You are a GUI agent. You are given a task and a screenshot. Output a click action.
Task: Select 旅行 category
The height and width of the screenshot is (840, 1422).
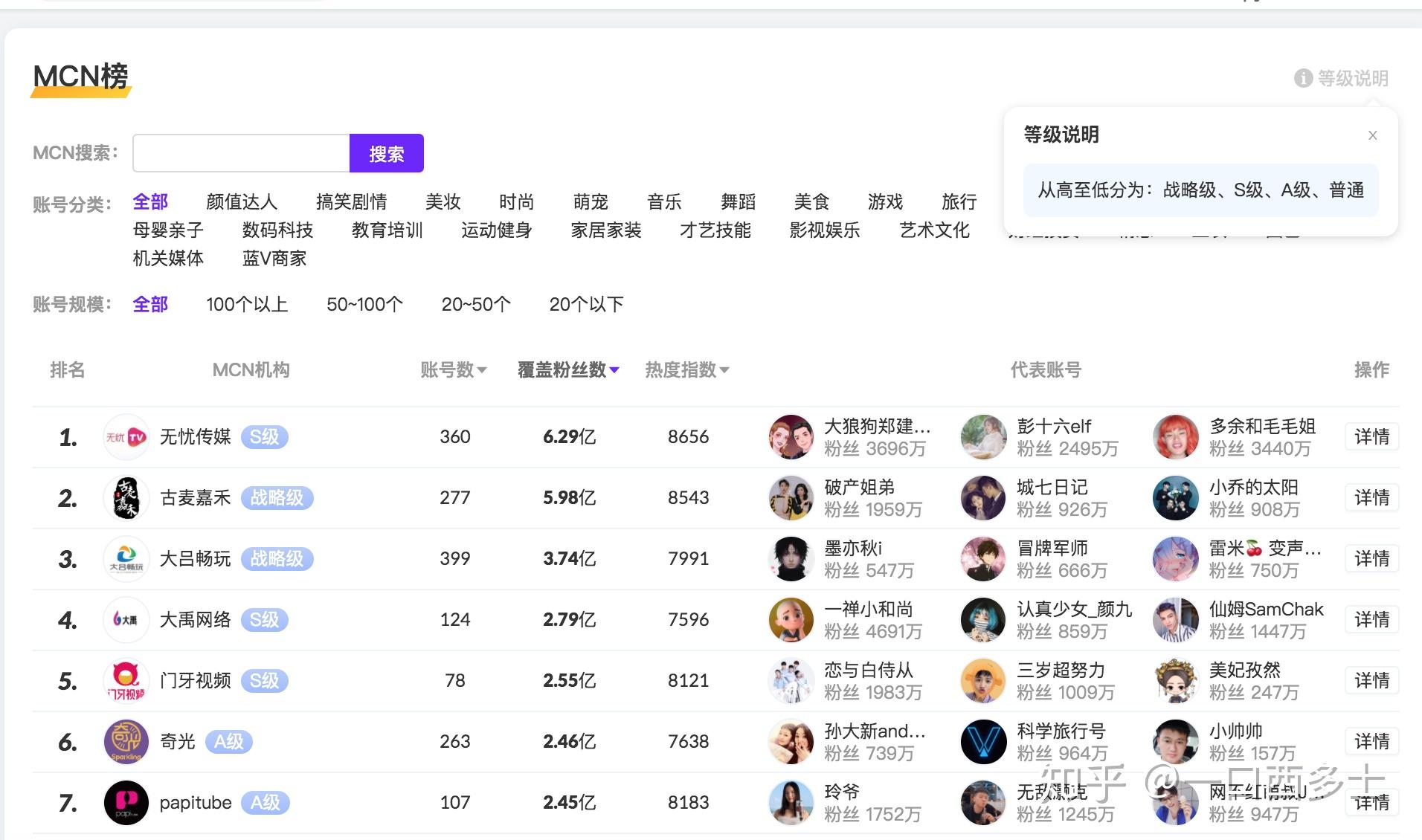(959, 201)
